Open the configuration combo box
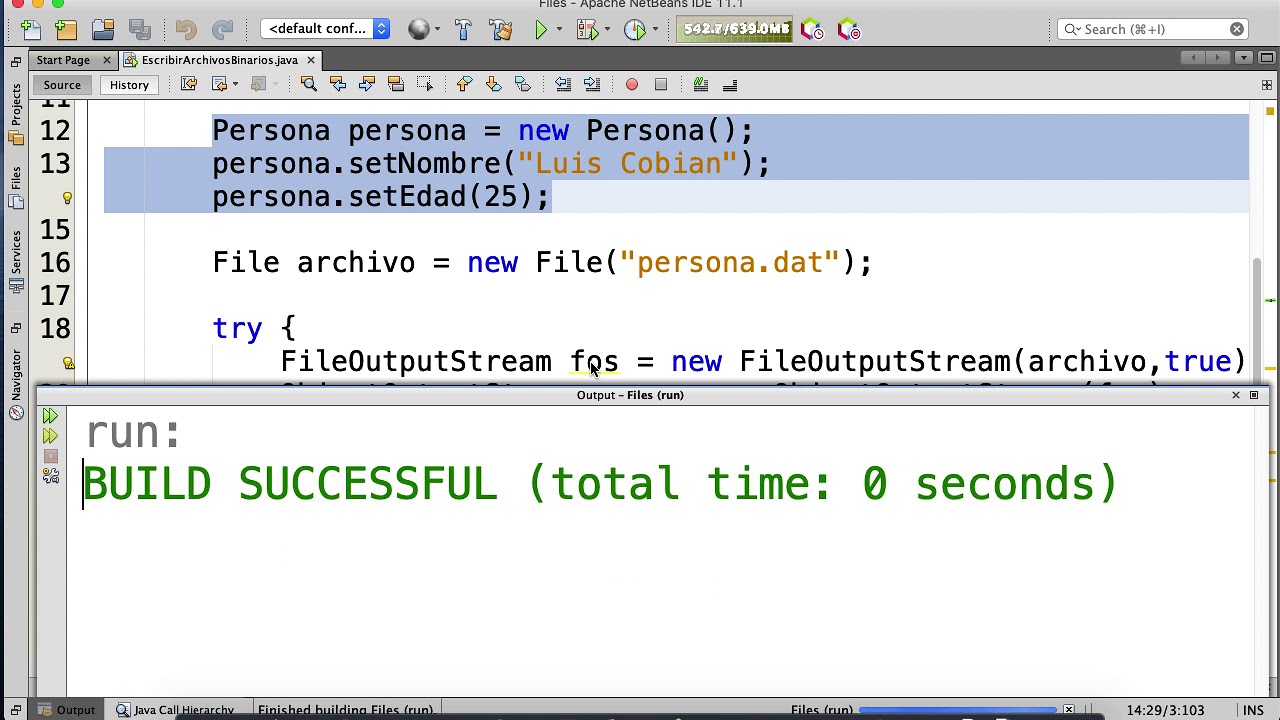 click(324, 29)
